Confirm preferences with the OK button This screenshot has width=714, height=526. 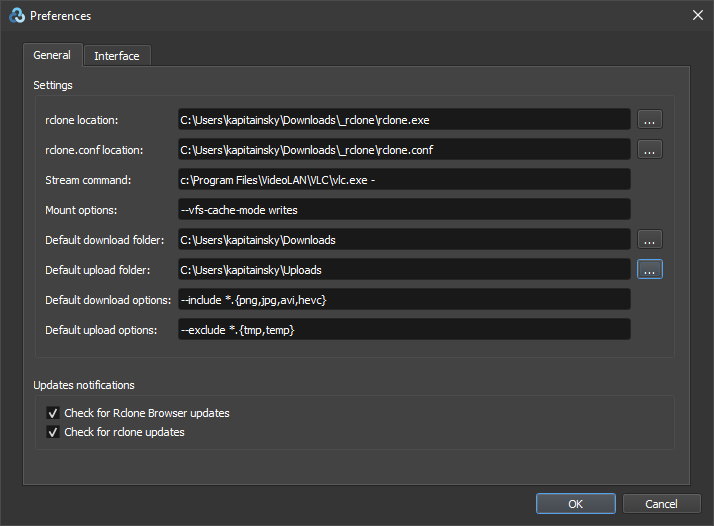[576, 504]
